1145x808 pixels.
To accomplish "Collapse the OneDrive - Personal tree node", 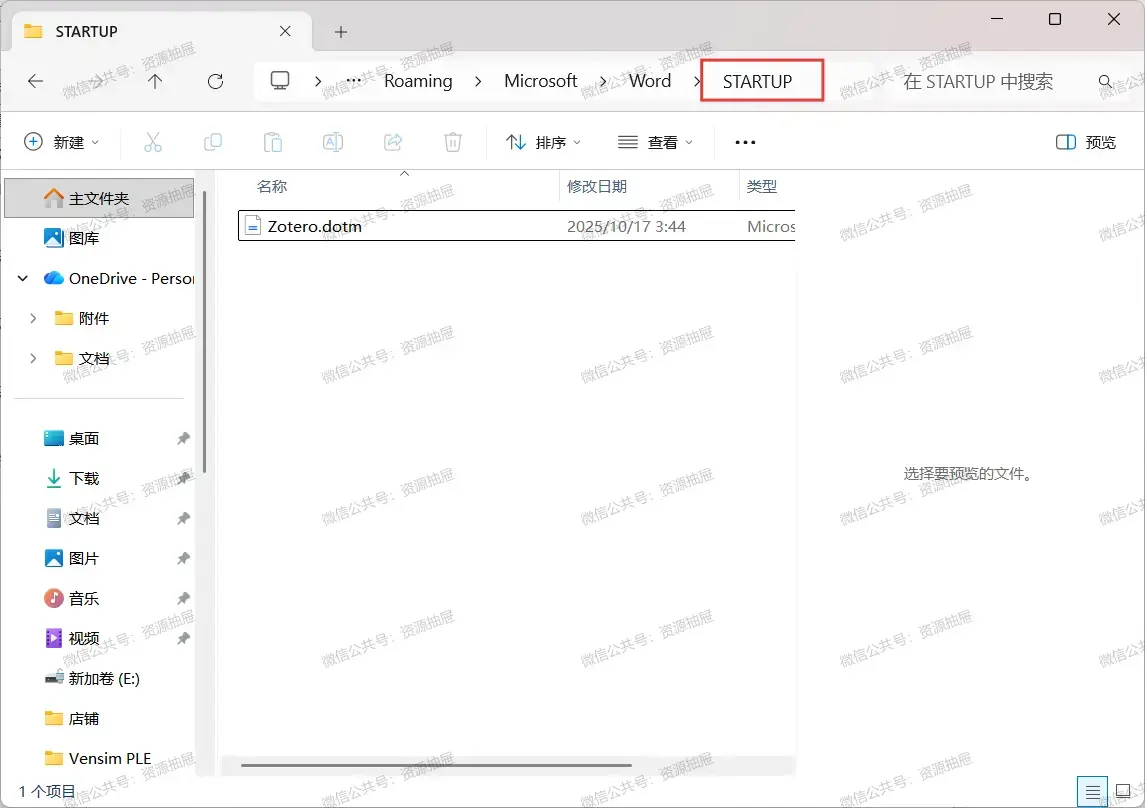I will 23,278.
